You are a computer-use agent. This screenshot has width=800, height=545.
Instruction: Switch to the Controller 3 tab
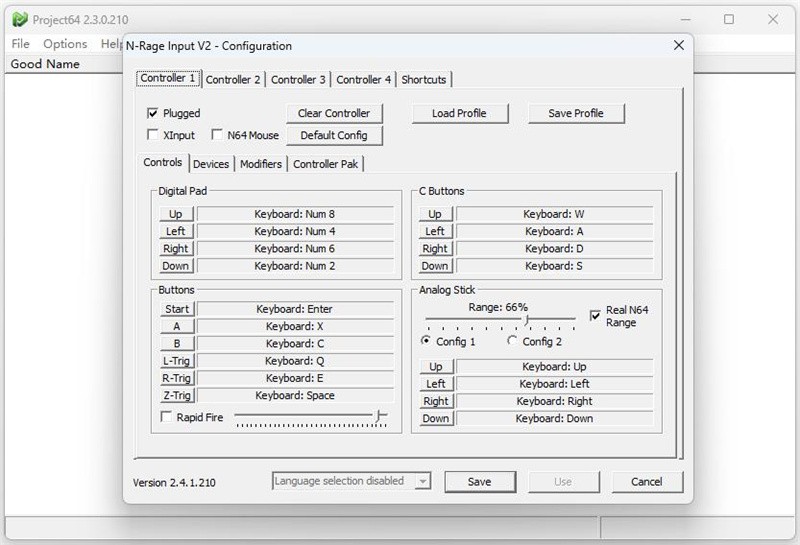298,80
